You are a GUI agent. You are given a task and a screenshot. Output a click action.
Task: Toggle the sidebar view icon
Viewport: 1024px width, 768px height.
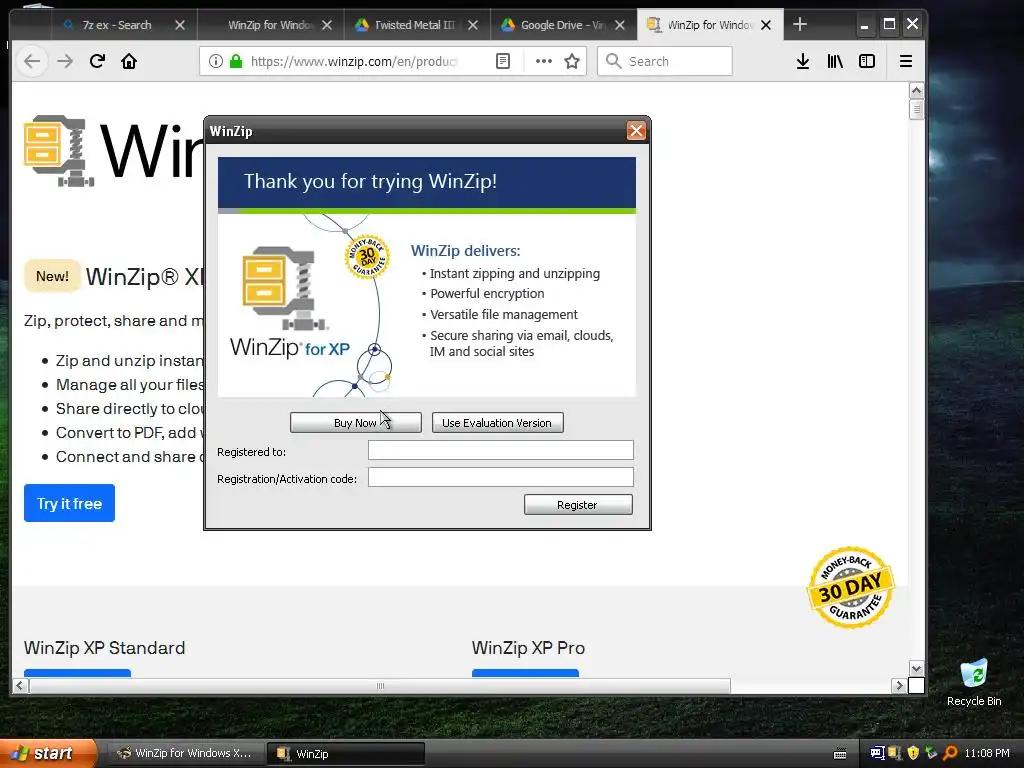coord(867,61)
